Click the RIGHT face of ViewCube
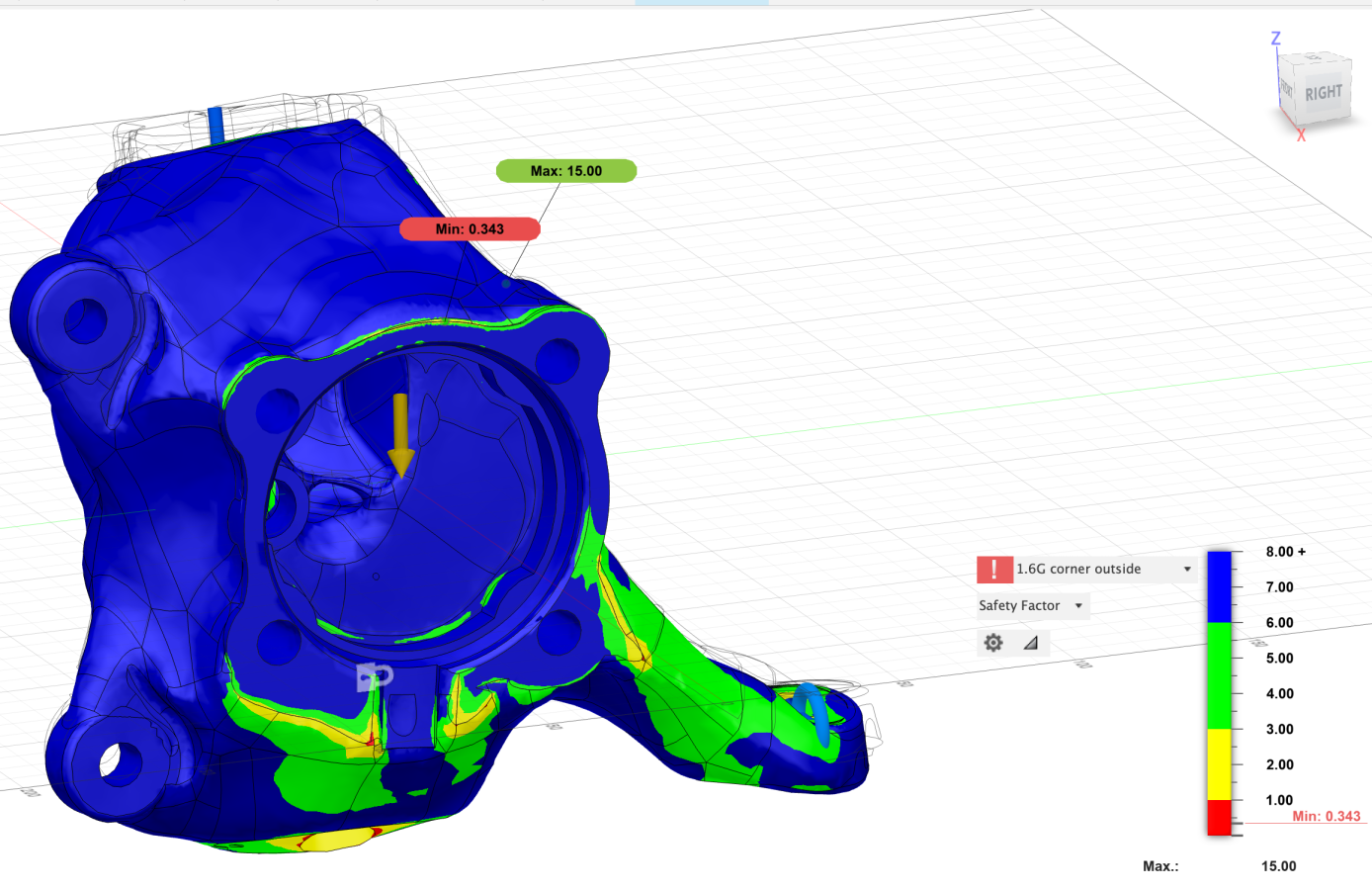 [x=1324, y=93]
